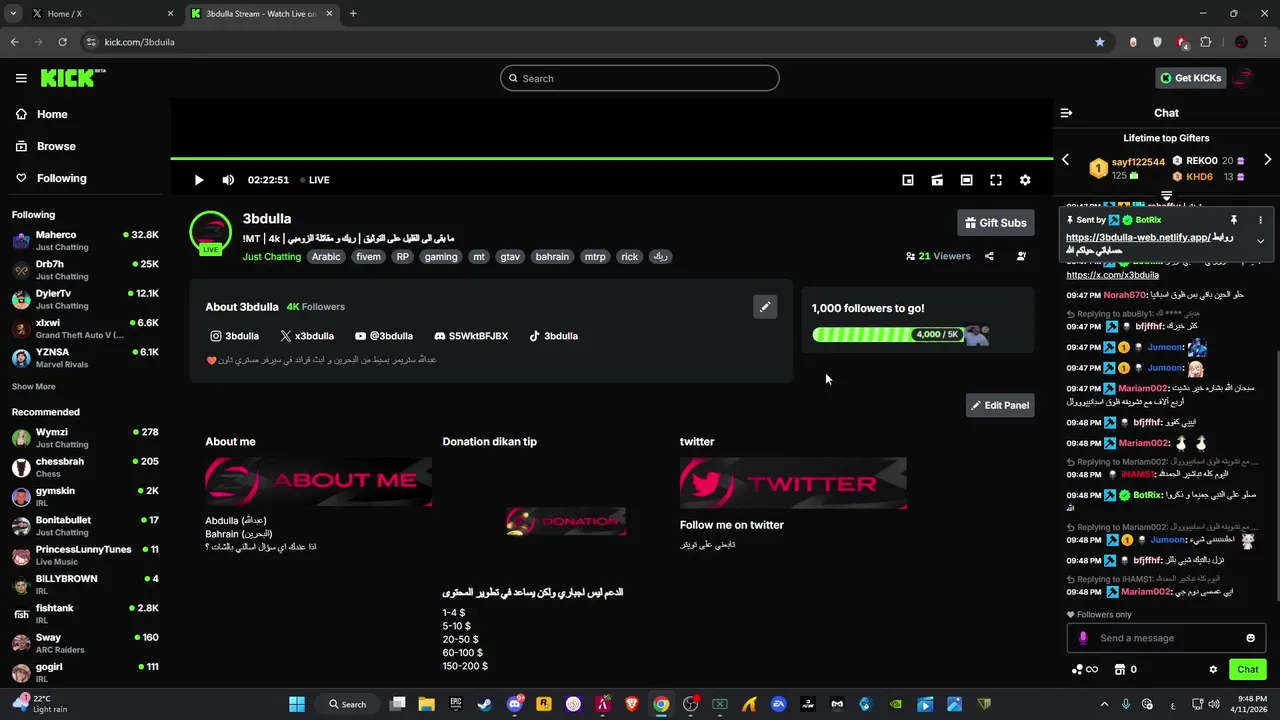Screen dimensions: 1280x720
Task: Open recommended channel chessbrah
Action: 85,467
